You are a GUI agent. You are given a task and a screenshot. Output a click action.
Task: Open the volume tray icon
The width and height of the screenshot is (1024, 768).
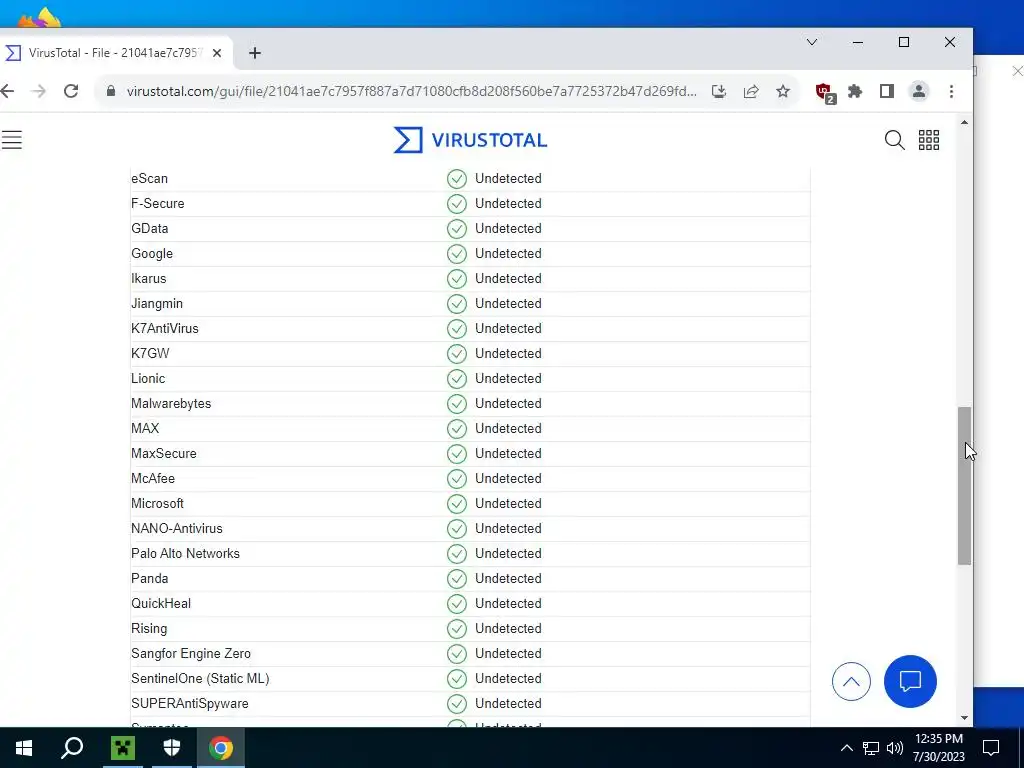(895, 748)
